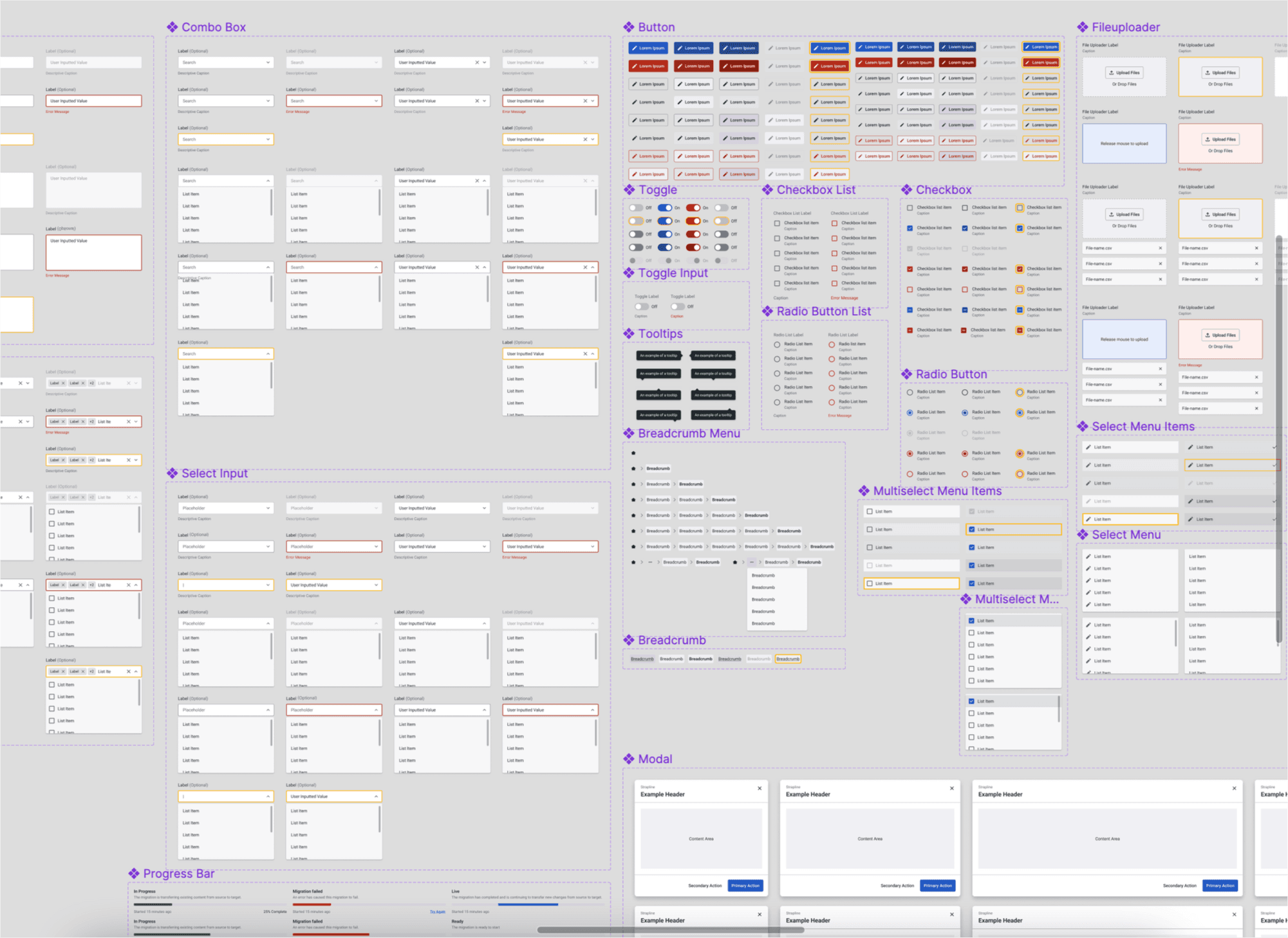Image resolution: width=1288 pixels, height=938 pixels.
Task: Expand the closed red-bordered Search combo box
Action: point(376,101)
